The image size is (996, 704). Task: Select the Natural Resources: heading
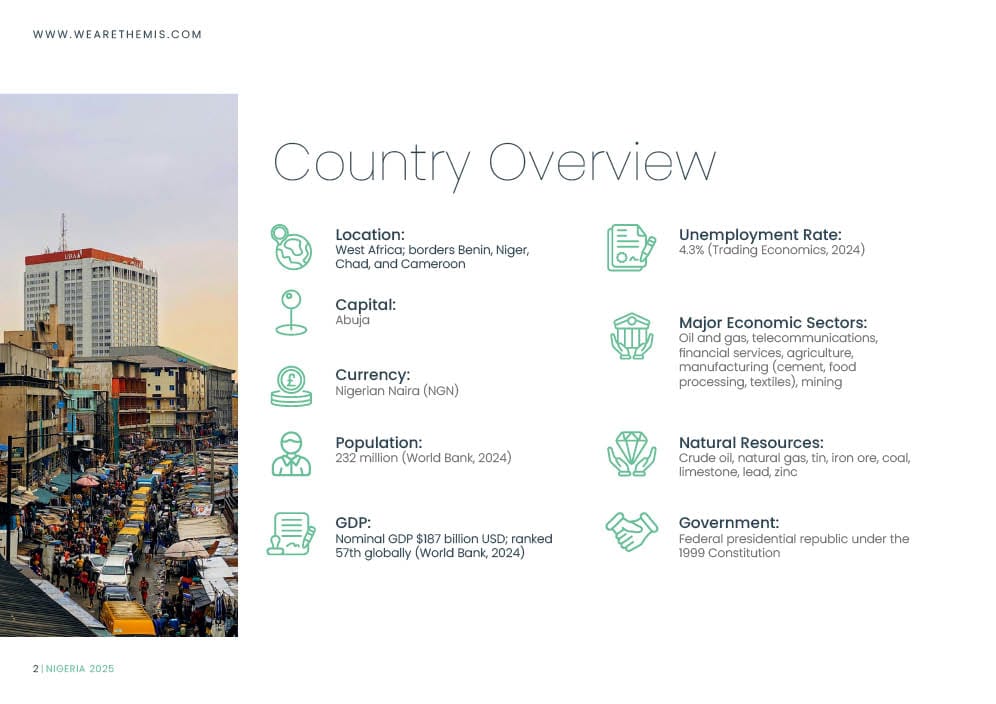(x=751, y=443)
